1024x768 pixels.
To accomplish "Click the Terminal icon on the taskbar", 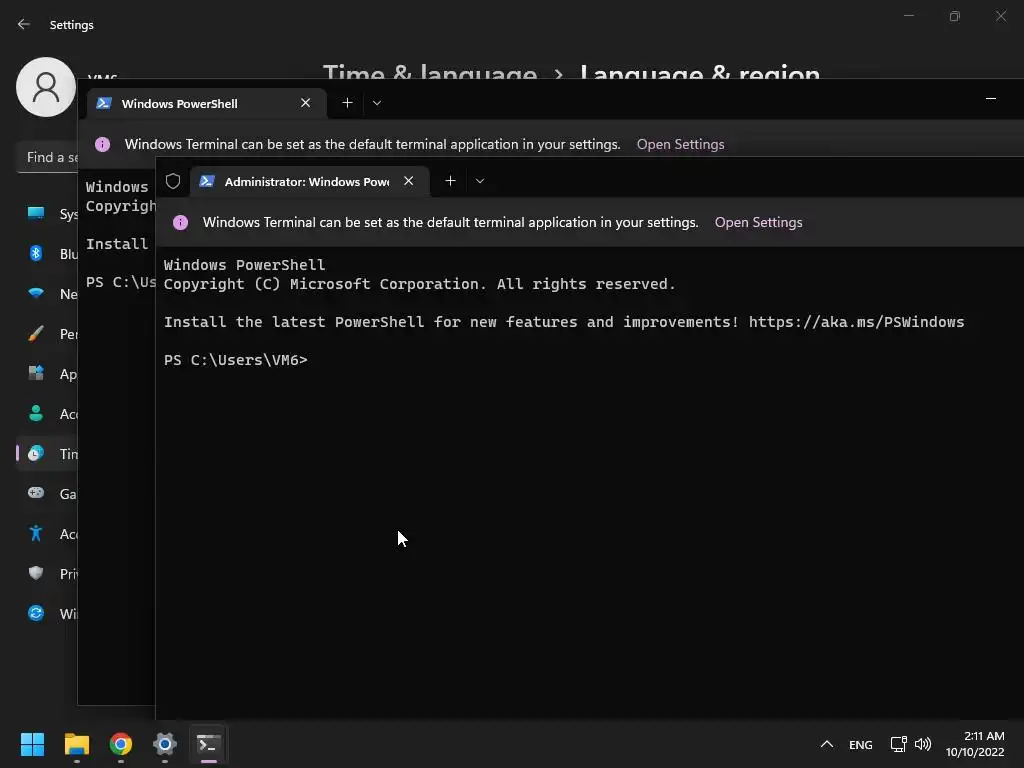I will [208, 744].
